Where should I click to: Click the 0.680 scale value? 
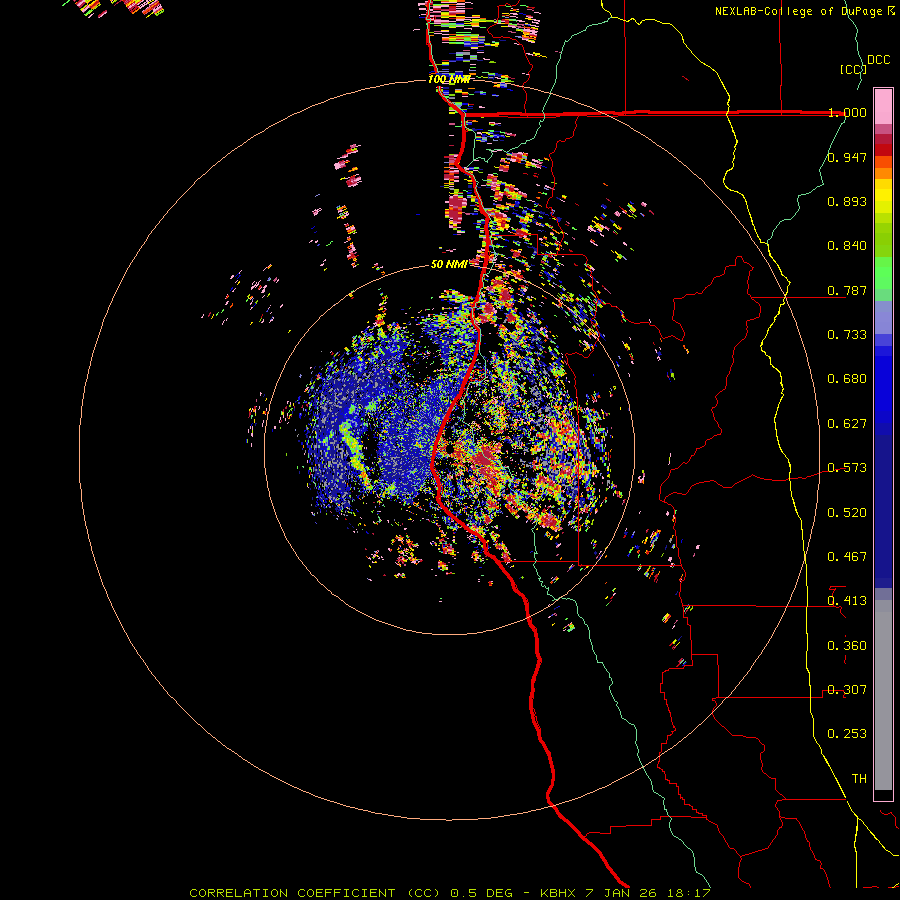(x=847, y=379)
